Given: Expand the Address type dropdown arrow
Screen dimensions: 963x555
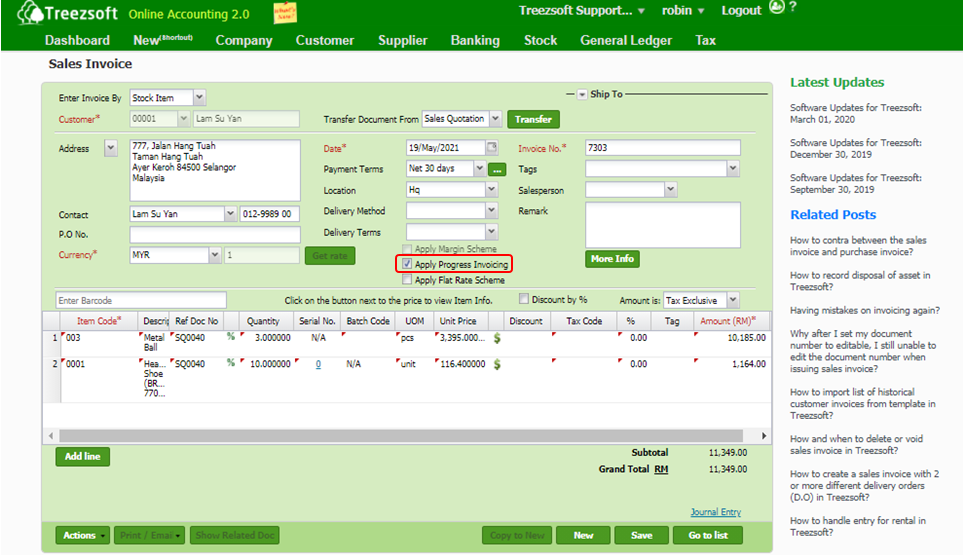Looking at the screenshot, I should point(111,148).
